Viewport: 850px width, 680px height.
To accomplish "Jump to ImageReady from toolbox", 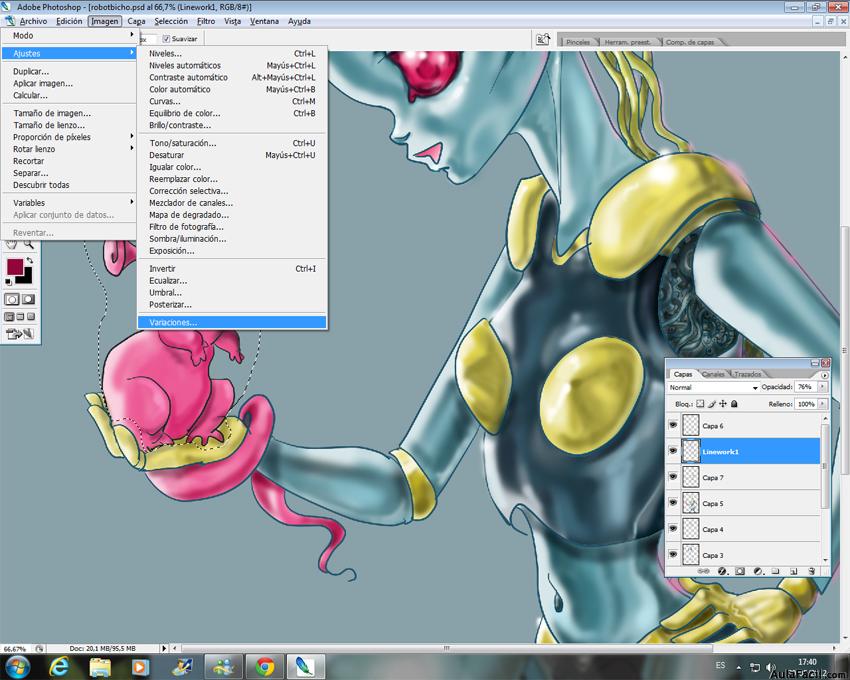I will point(20,334).
